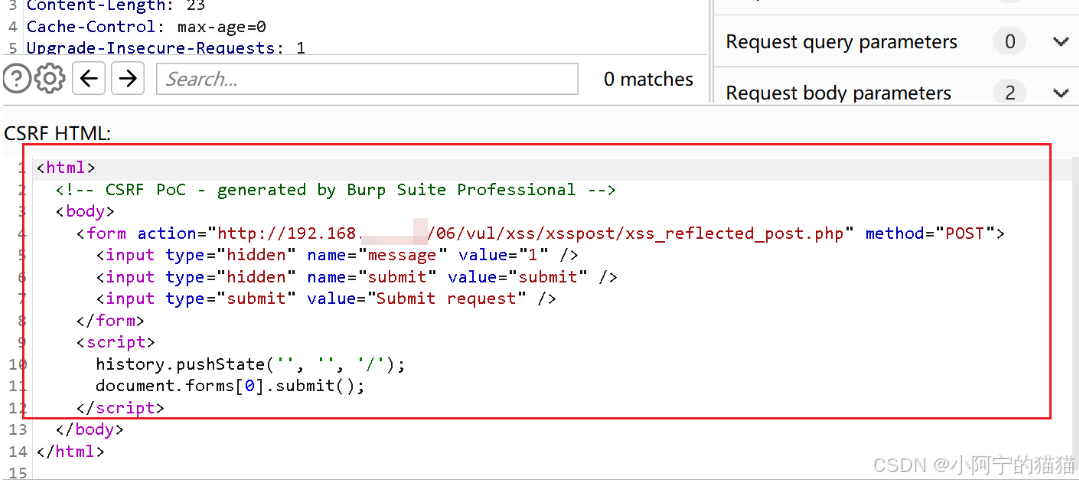1079x482 pixels.
Task: Click the 'Submit request' input line
Action: (x=325, y=298)
